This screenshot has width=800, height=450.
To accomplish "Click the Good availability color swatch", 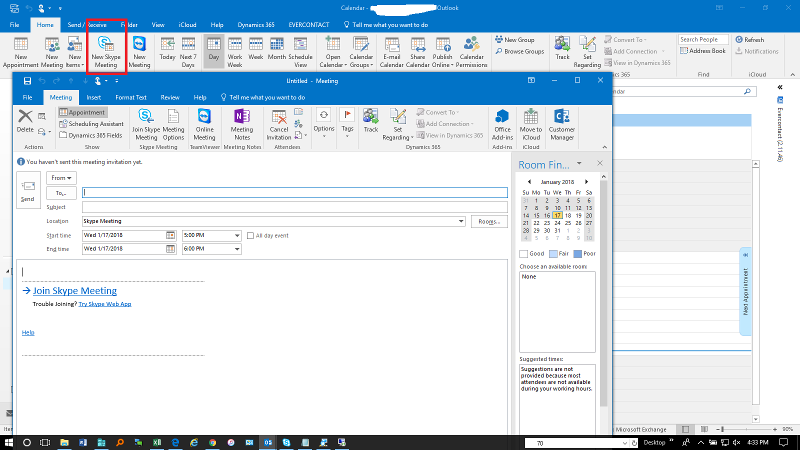I will pos(523,254).
